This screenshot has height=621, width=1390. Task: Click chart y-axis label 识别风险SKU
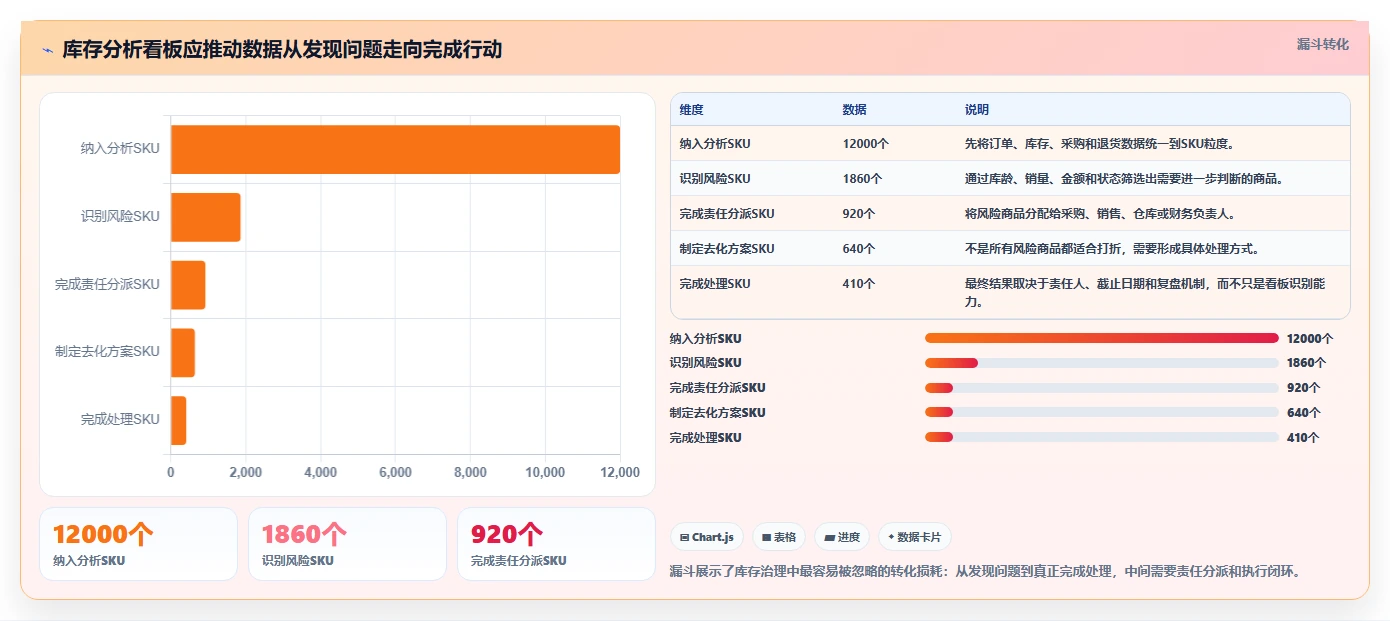pos(120,216)
